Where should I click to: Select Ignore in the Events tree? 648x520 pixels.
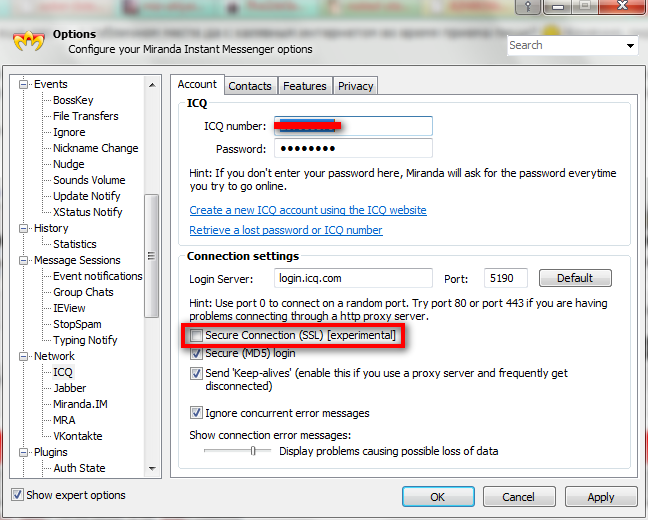point(69,132)
